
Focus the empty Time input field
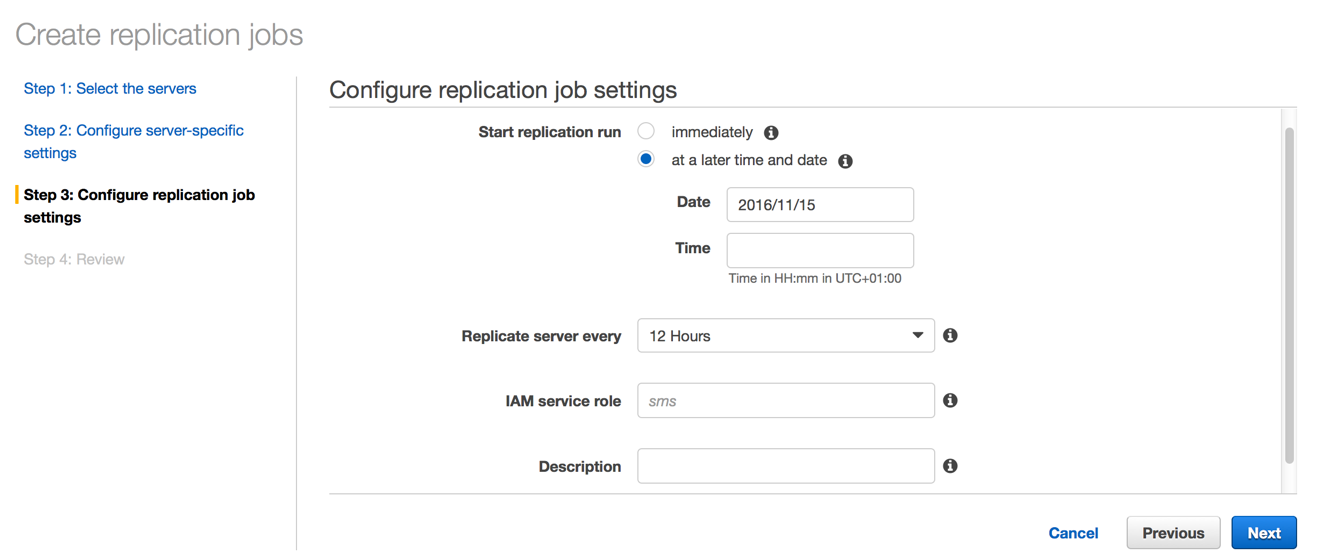pyautogui.click(x=820, y=250)
